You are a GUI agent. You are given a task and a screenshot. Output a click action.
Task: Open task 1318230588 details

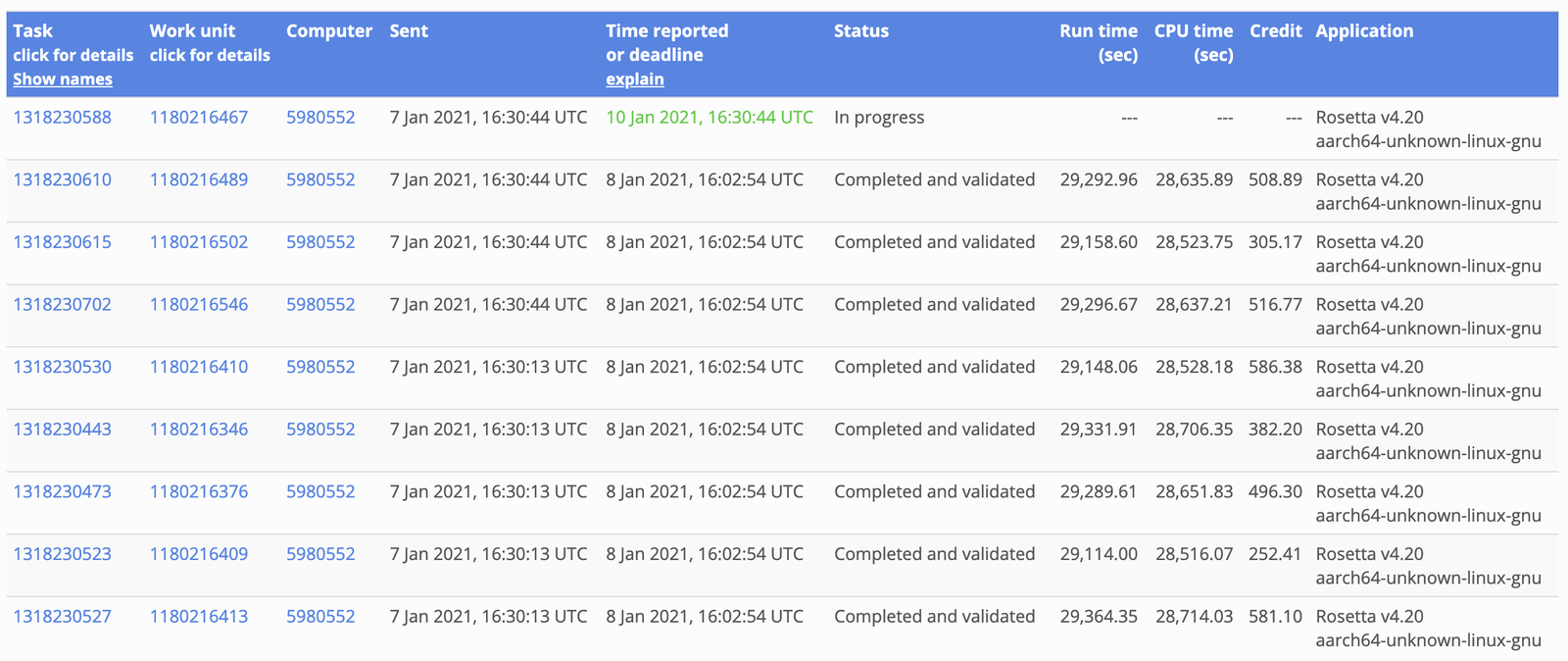pyautogui.click(x=62, y=118)
